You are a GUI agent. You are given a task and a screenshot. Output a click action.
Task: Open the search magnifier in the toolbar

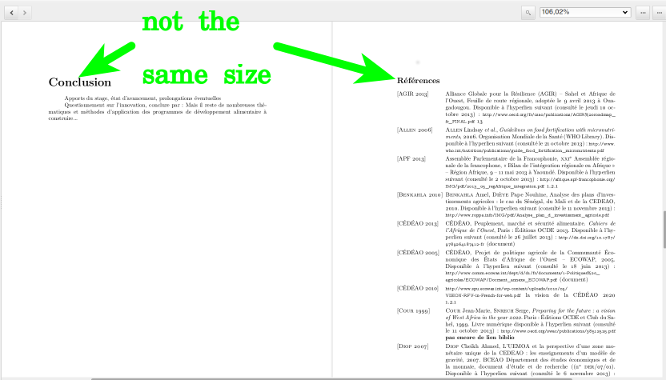tap(528, 13)
